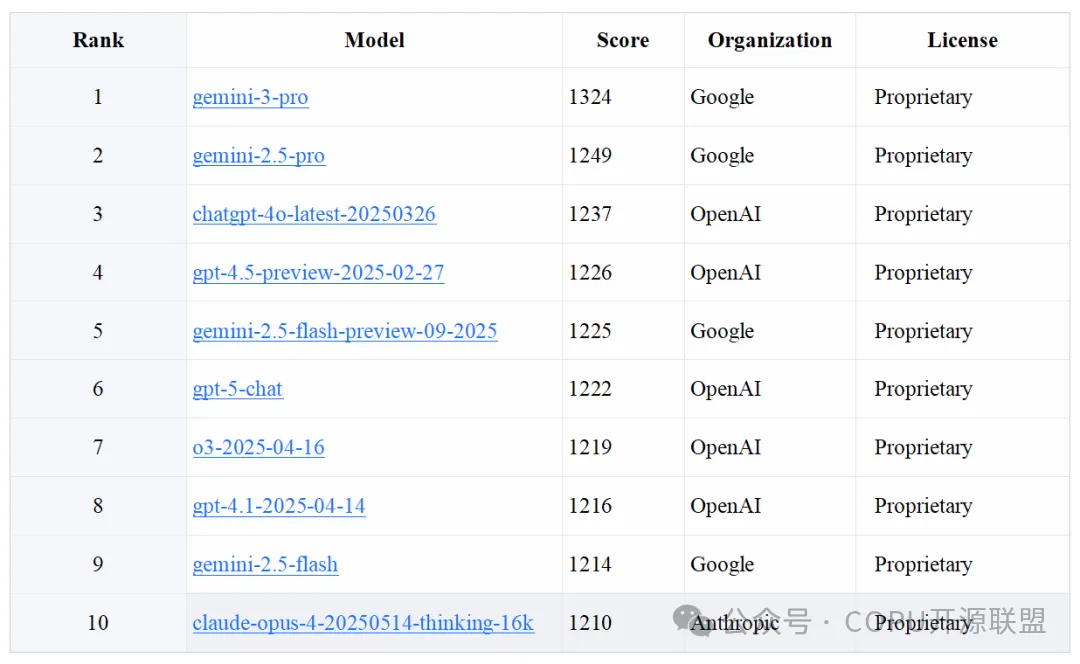The width and height of the screenshot is (1080, 664).
Task: Open the o3-2025-04-16 model link
Action: (258, 448)
